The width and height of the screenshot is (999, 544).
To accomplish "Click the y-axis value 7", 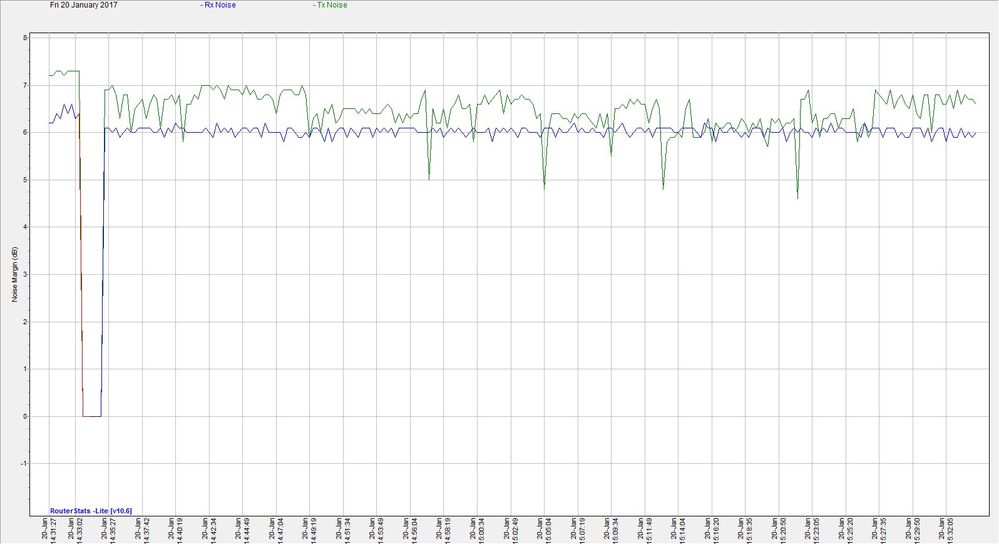I will [25, 85].
